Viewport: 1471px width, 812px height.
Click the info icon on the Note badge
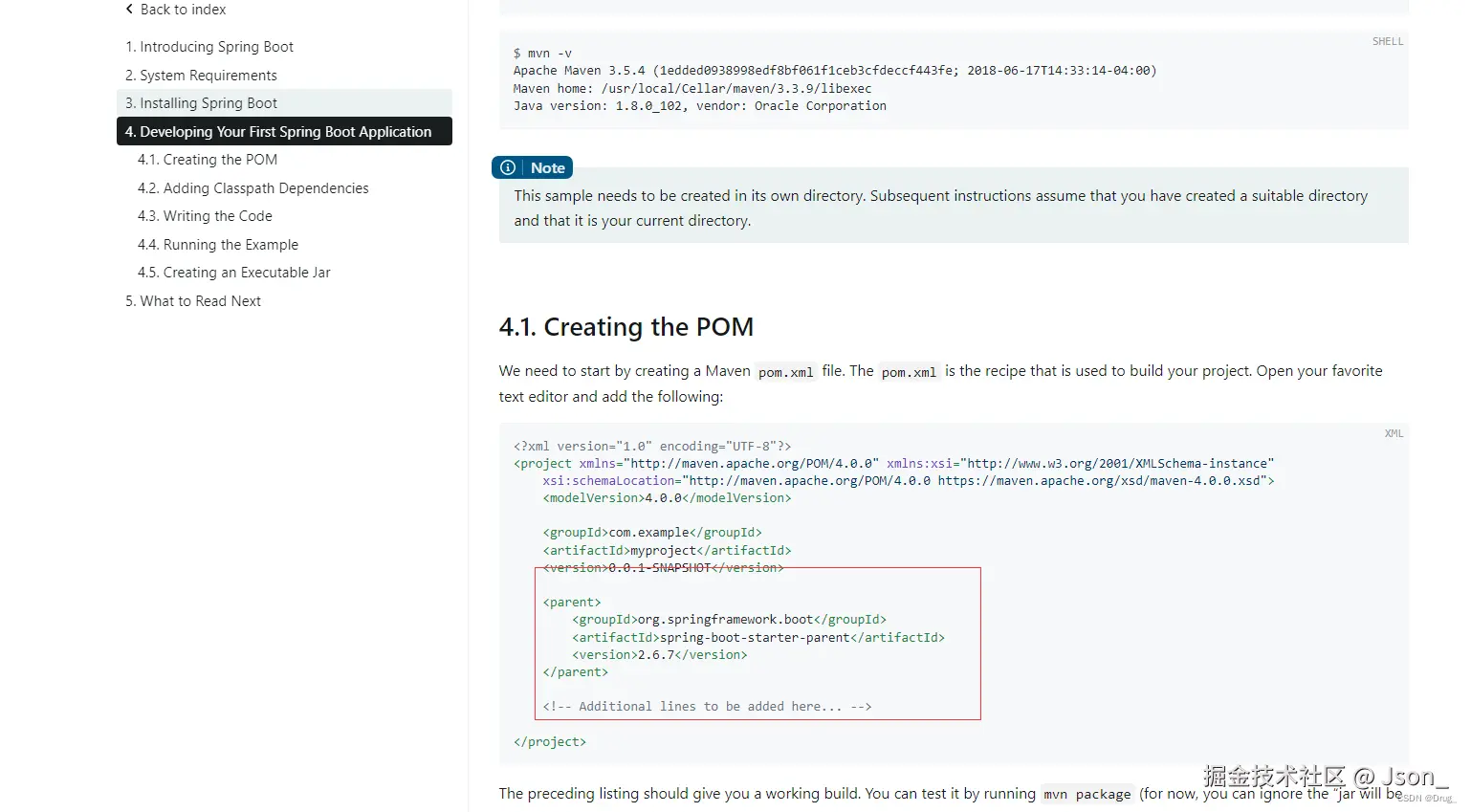coord(508,167)
